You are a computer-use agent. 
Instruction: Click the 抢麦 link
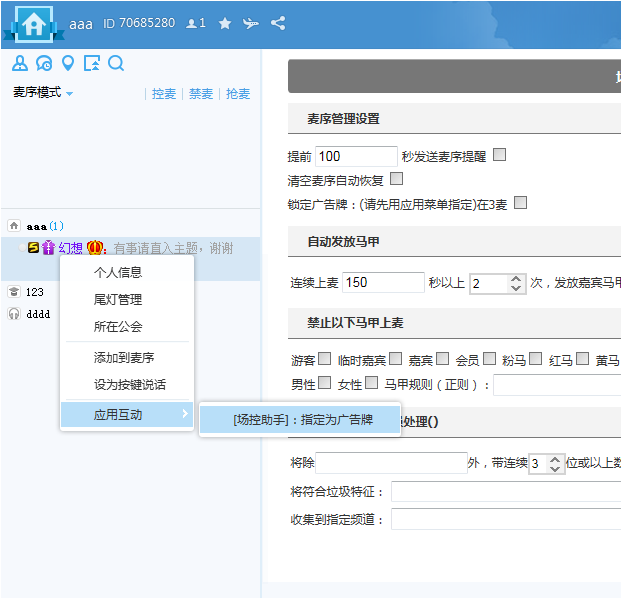pos(238,94)
